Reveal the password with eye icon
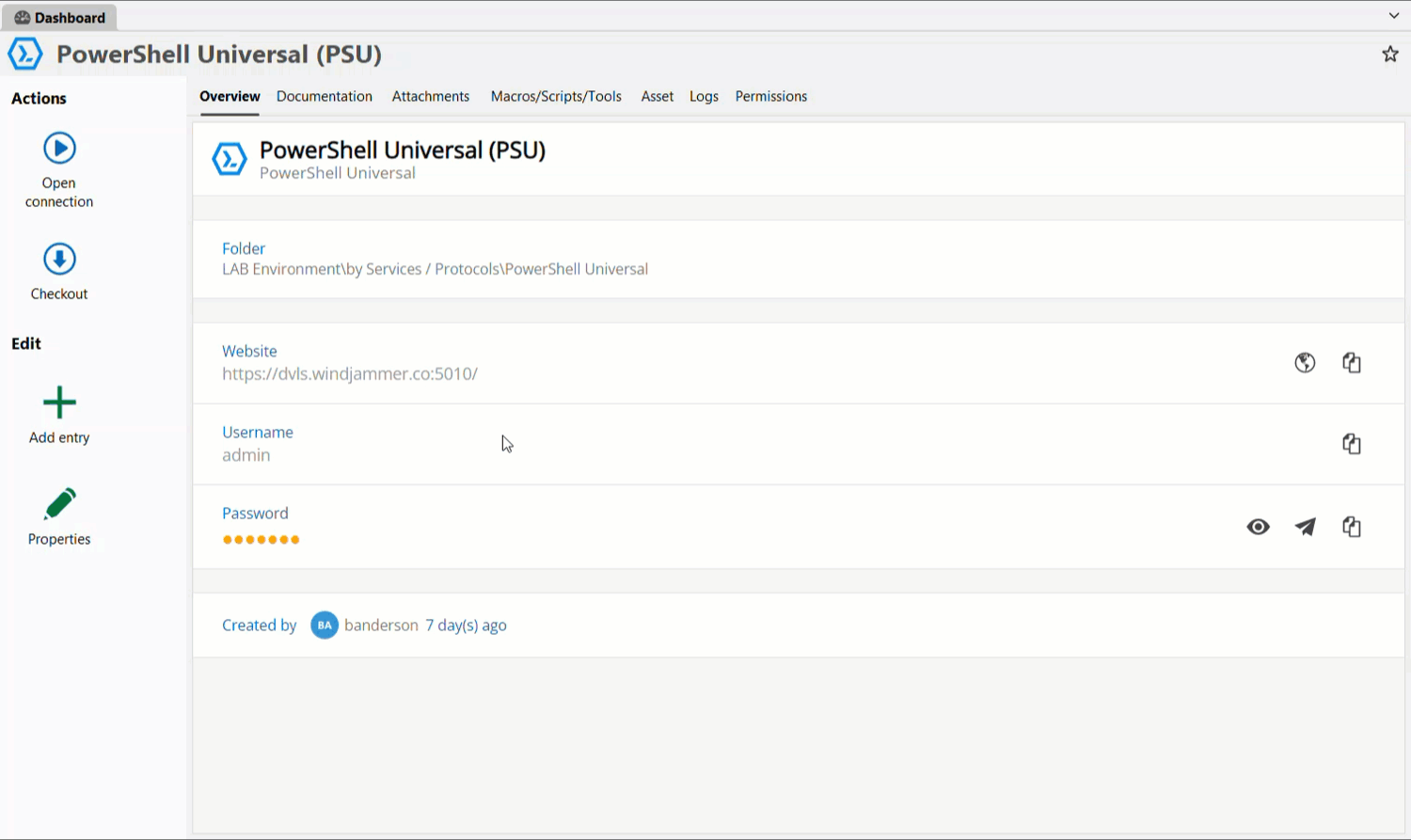Viewport: 1411px width, 840px height. pos(1258,527)
